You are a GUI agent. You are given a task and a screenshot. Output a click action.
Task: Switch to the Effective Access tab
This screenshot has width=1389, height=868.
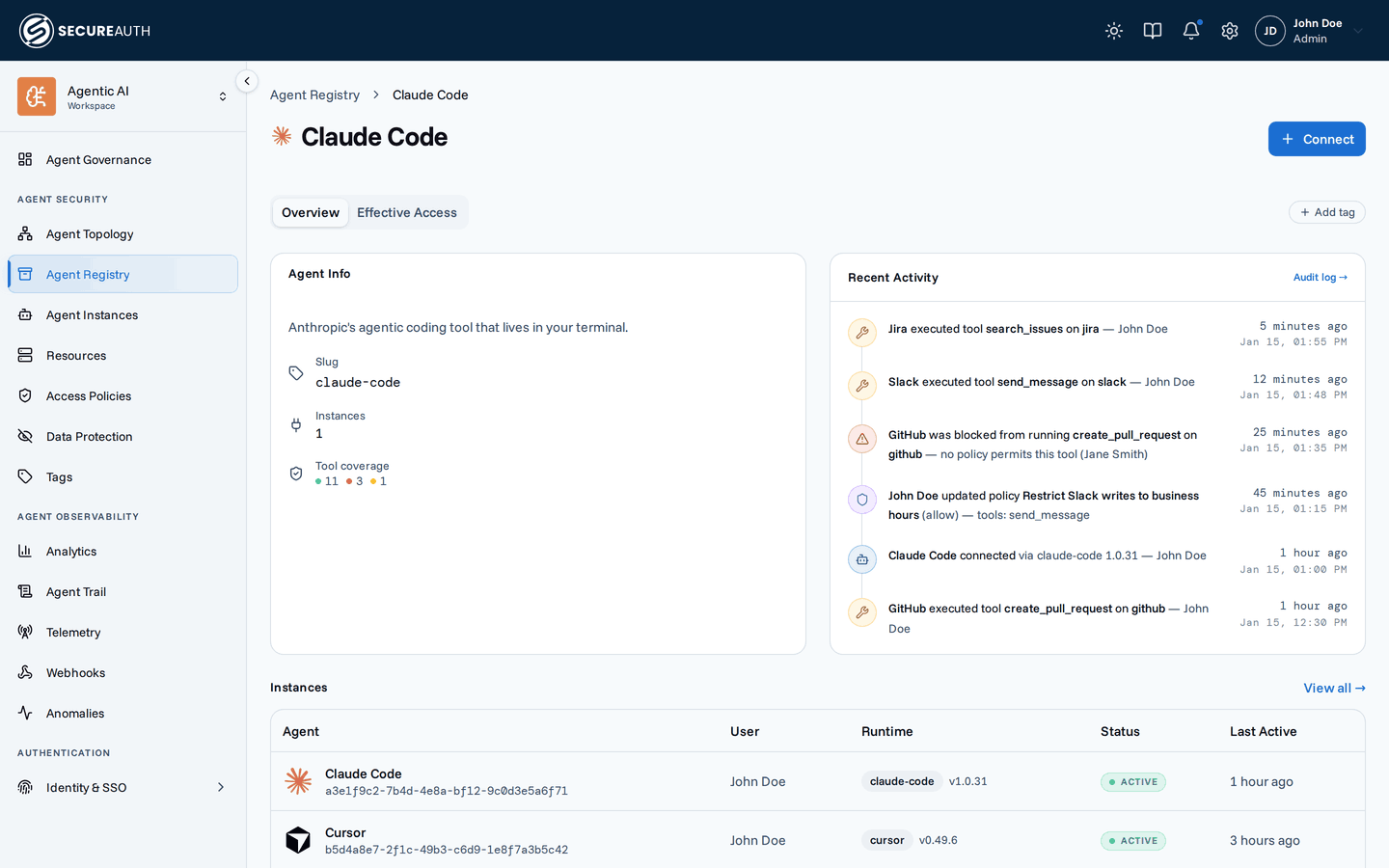click(x=407, y=212)
